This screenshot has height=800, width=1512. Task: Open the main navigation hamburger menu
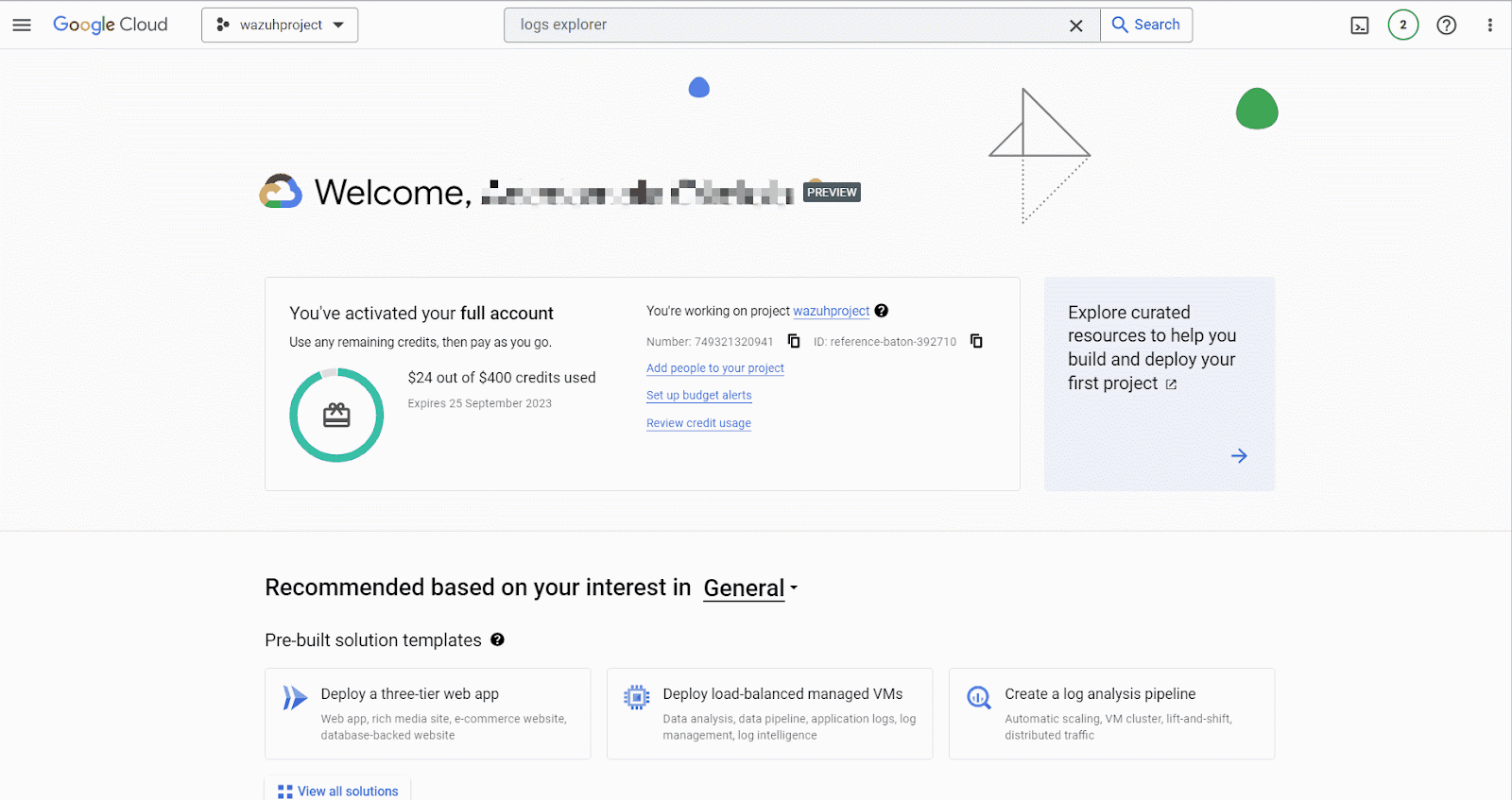[22, 26]
